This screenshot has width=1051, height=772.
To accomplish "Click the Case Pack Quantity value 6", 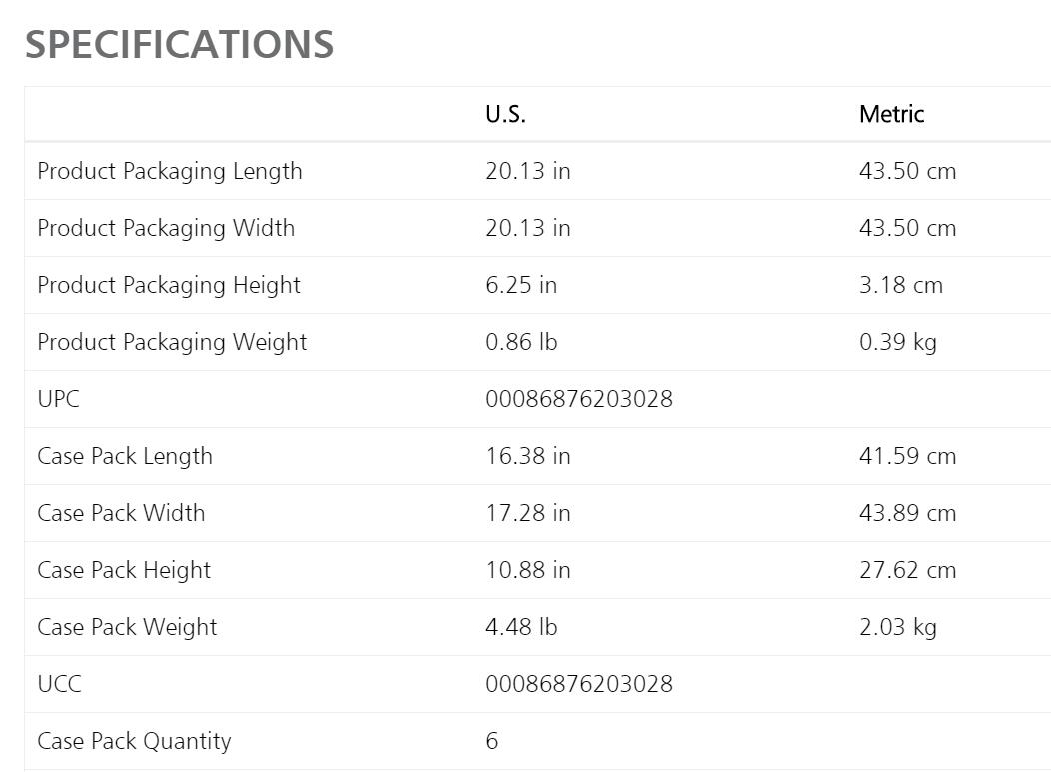I will [491, 741].
